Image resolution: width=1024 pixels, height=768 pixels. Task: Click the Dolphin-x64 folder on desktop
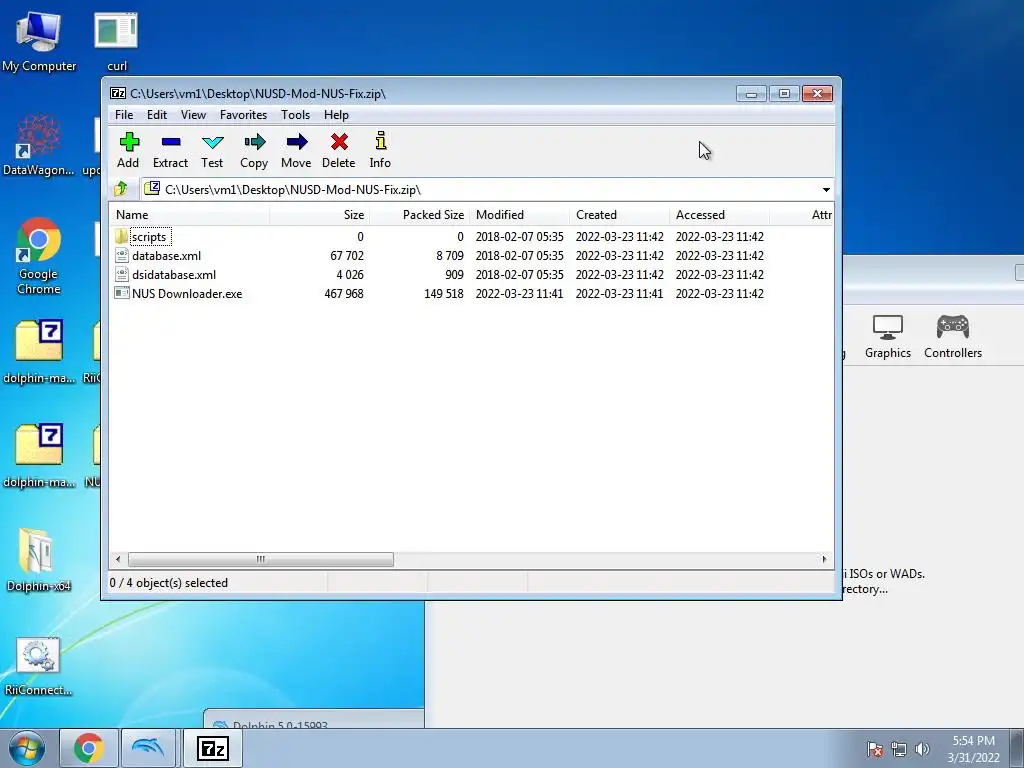(39, 558)
